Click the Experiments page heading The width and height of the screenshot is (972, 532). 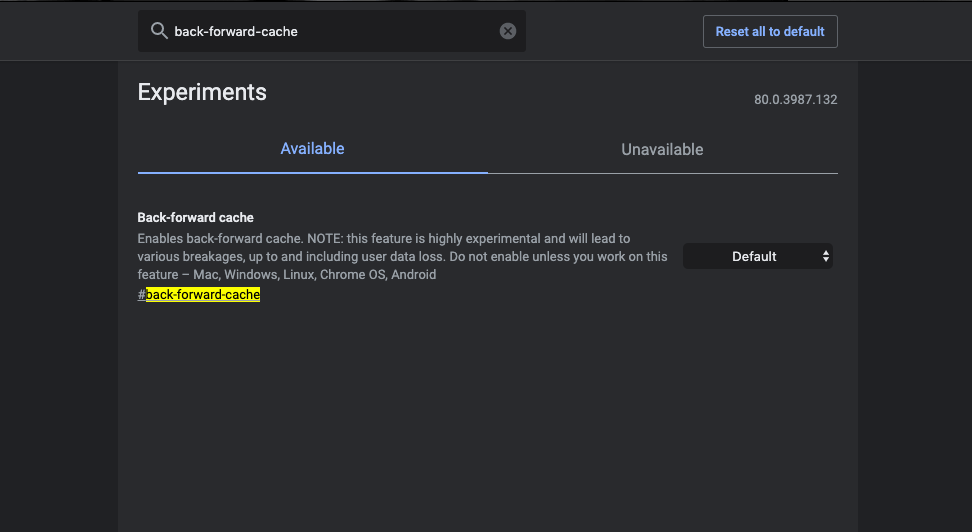202,92
